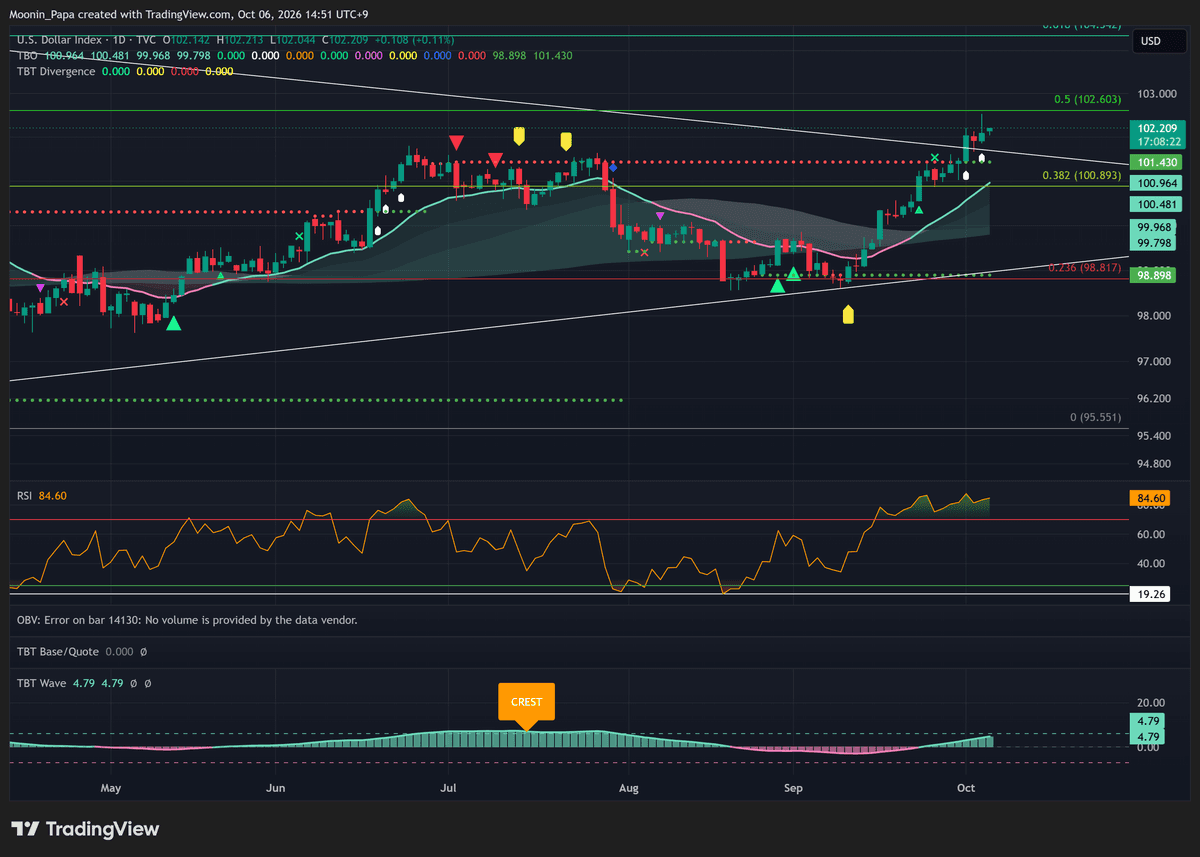Click the current price label 102.209
The height and width of the screenshot is (857, 1200).
pyautogui.click(x=1155, y=128)
